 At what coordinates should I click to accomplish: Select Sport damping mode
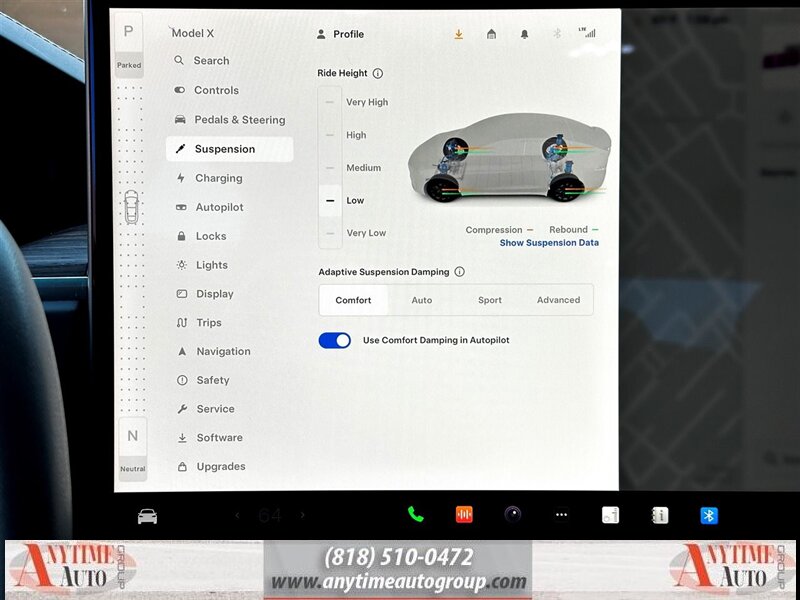click(x=490, y=300)
